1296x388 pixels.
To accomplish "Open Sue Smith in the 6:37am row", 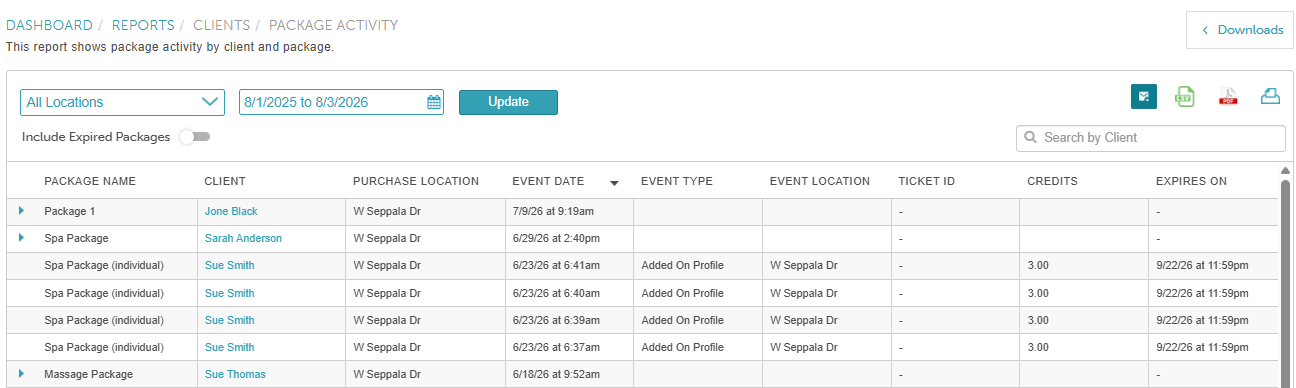I will pos(229,347).
